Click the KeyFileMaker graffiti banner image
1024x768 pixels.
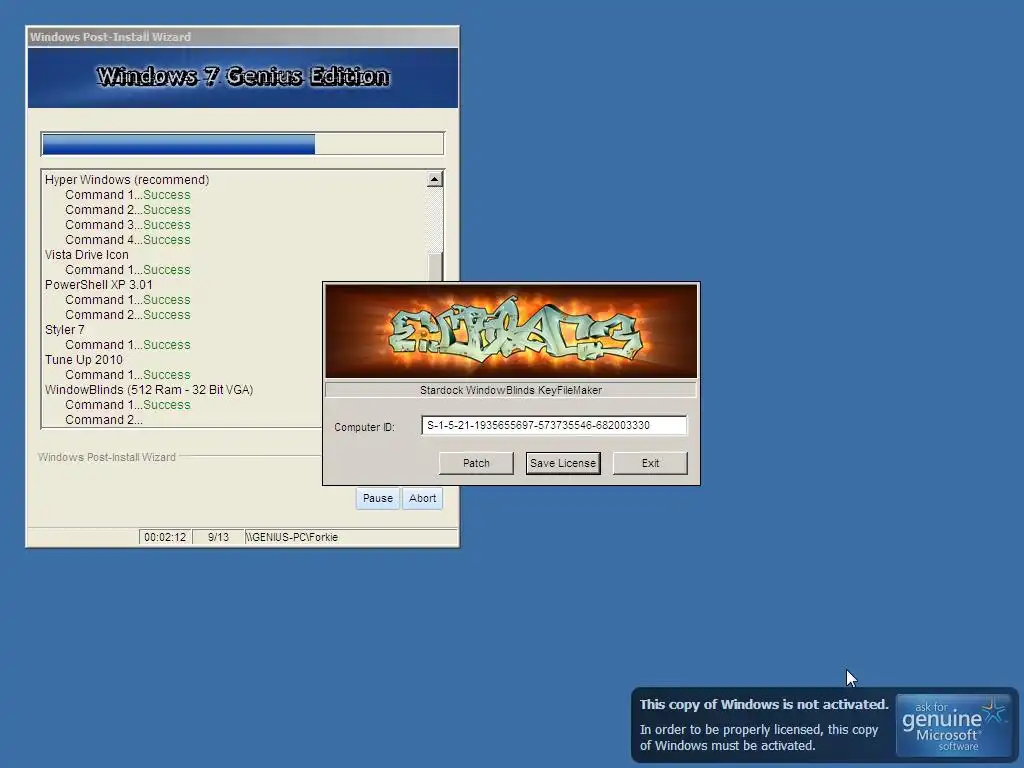(x=511, y=331)
